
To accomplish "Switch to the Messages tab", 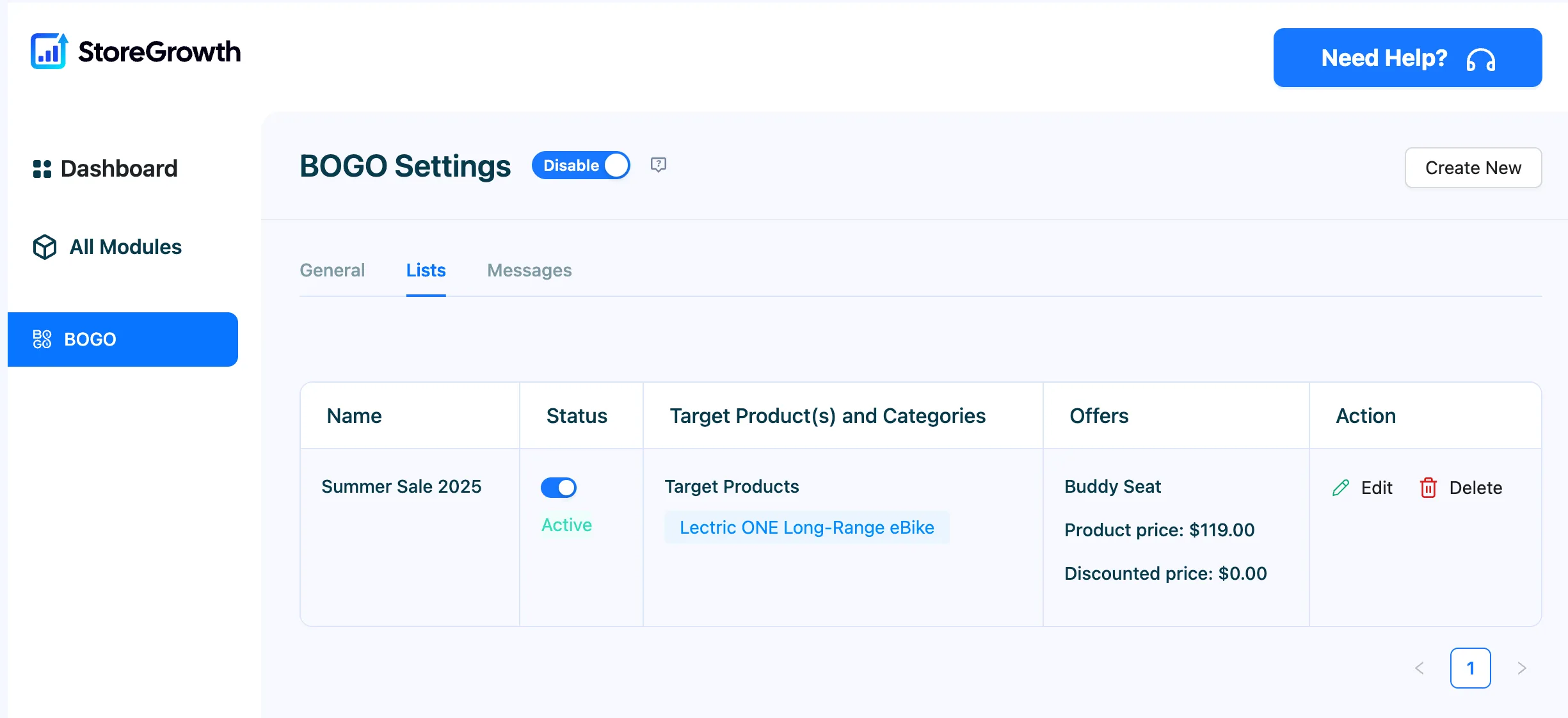I will pos(529,270).
